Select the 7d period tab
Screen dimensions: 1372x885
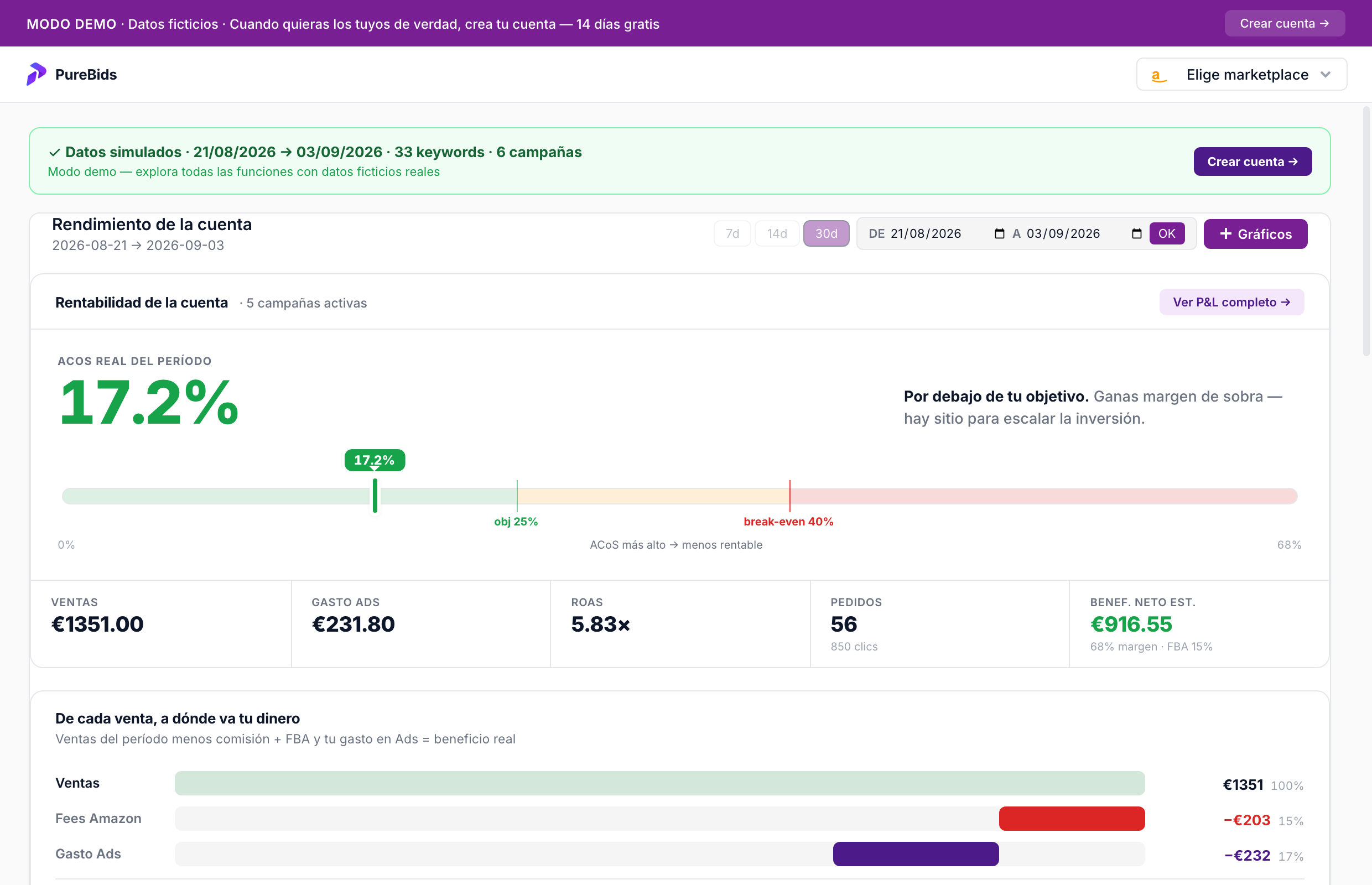[732, 233]
